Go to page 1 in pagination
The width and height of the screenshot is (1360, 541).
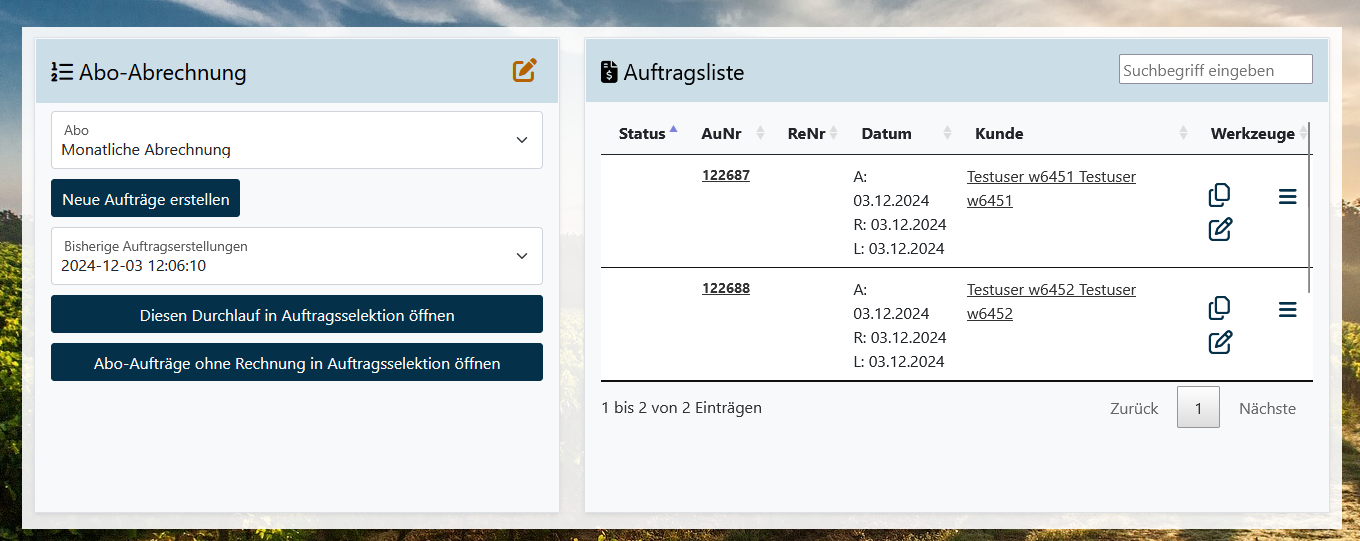coord(1198,408)
